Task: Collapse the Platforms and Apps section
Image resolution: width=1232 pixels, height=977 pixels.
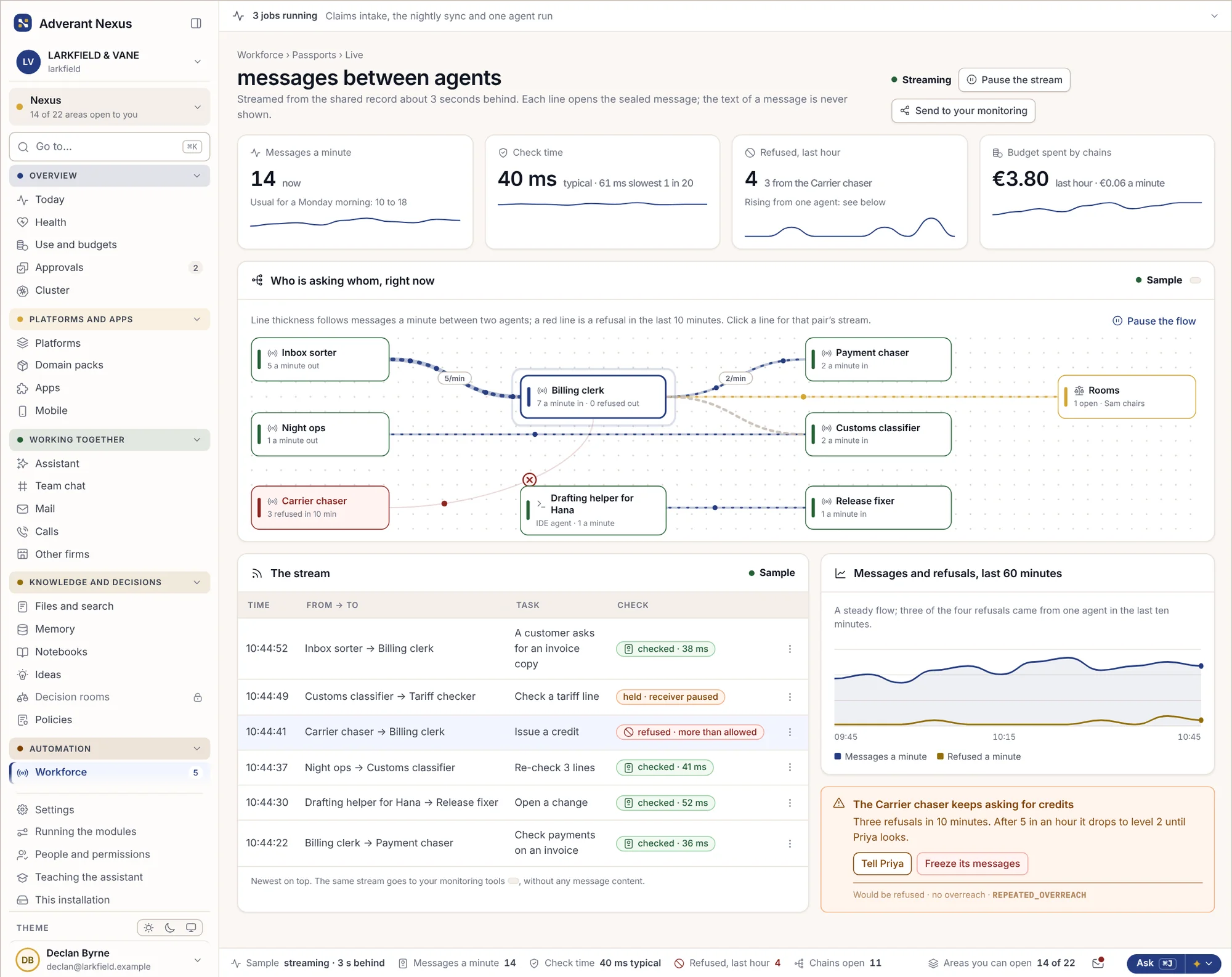Action: pos(110,319)
